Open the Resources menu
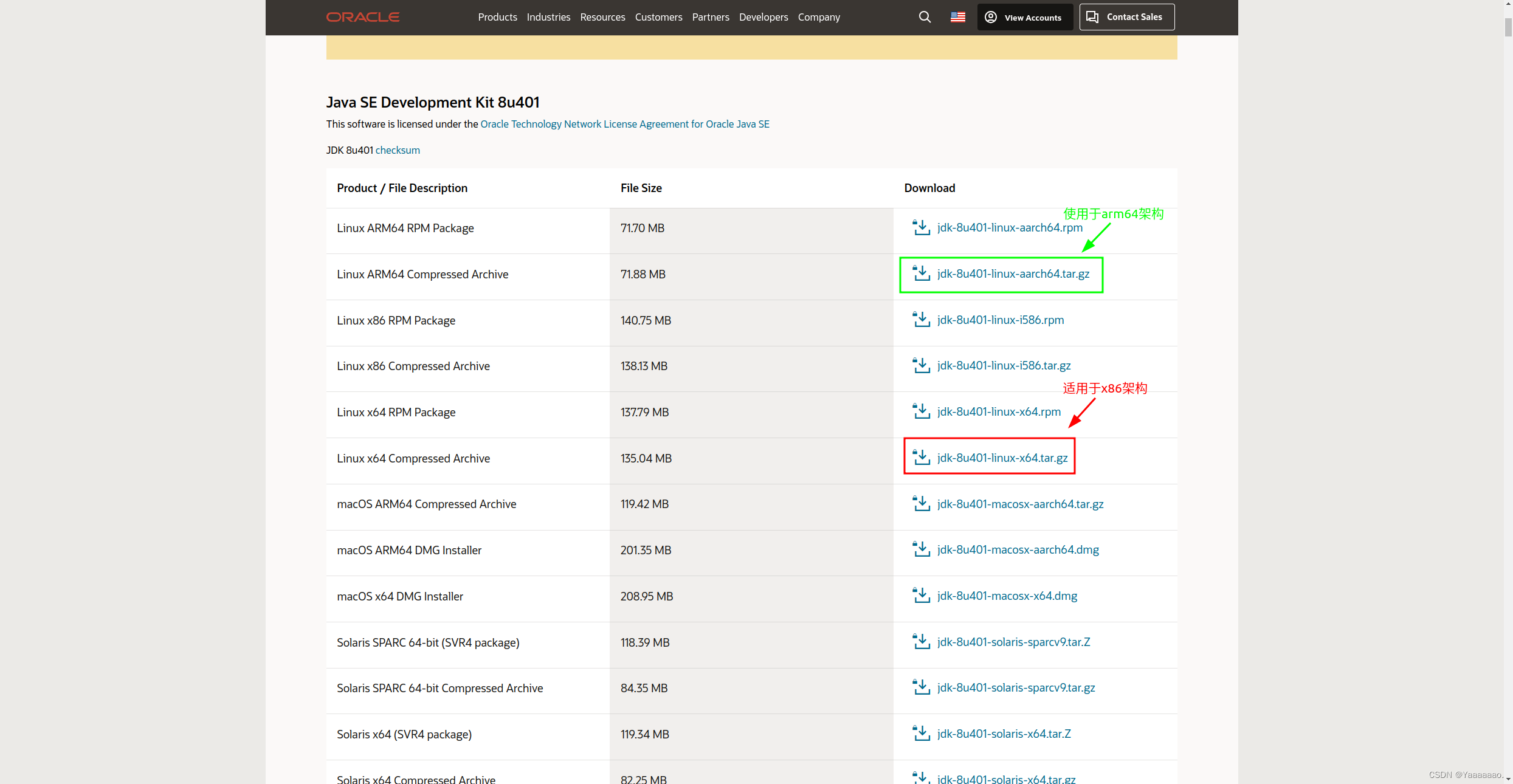Screen dimensions: 1513x784 coord(602,17)
